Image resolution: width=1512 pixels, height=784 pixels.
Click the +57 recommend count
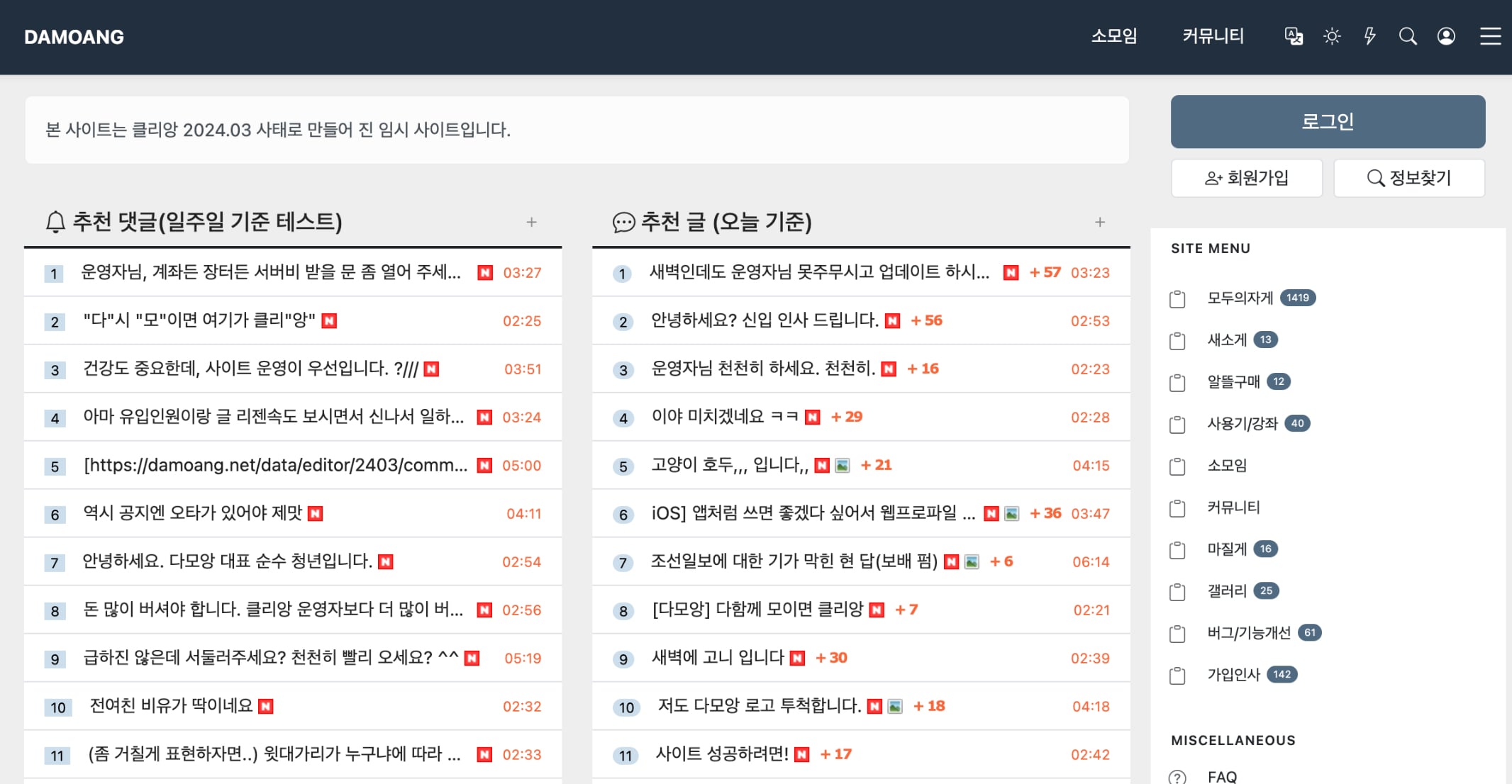(1045, 272)
